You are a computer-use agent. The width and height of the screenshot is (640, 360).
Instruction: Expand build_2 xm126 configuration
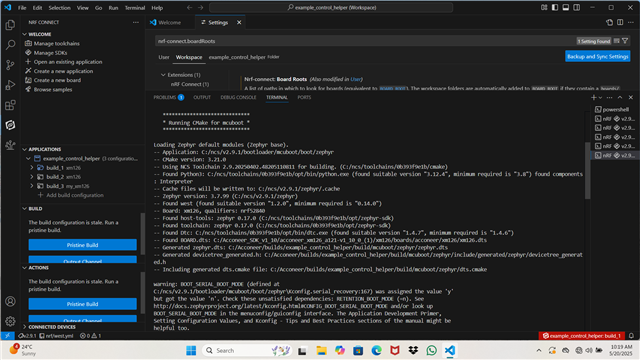pyautogui.click(x=32, y=177)
